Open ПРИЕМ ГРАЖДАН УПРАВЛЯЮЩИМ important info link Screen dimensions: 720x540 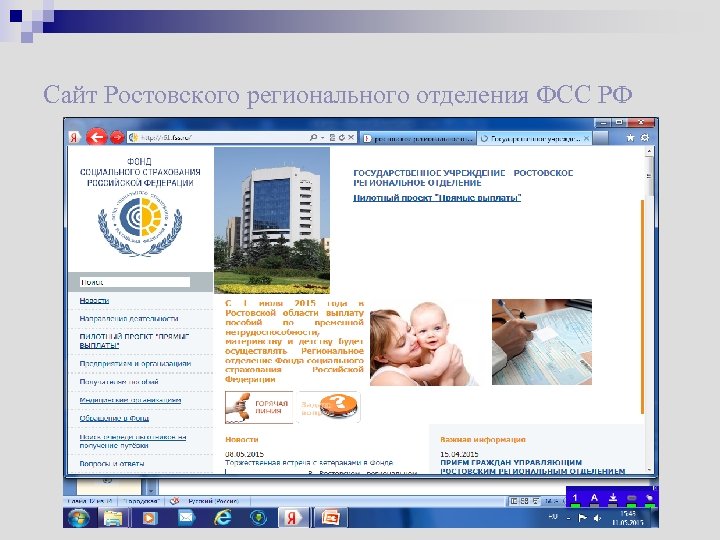(533, 467)
